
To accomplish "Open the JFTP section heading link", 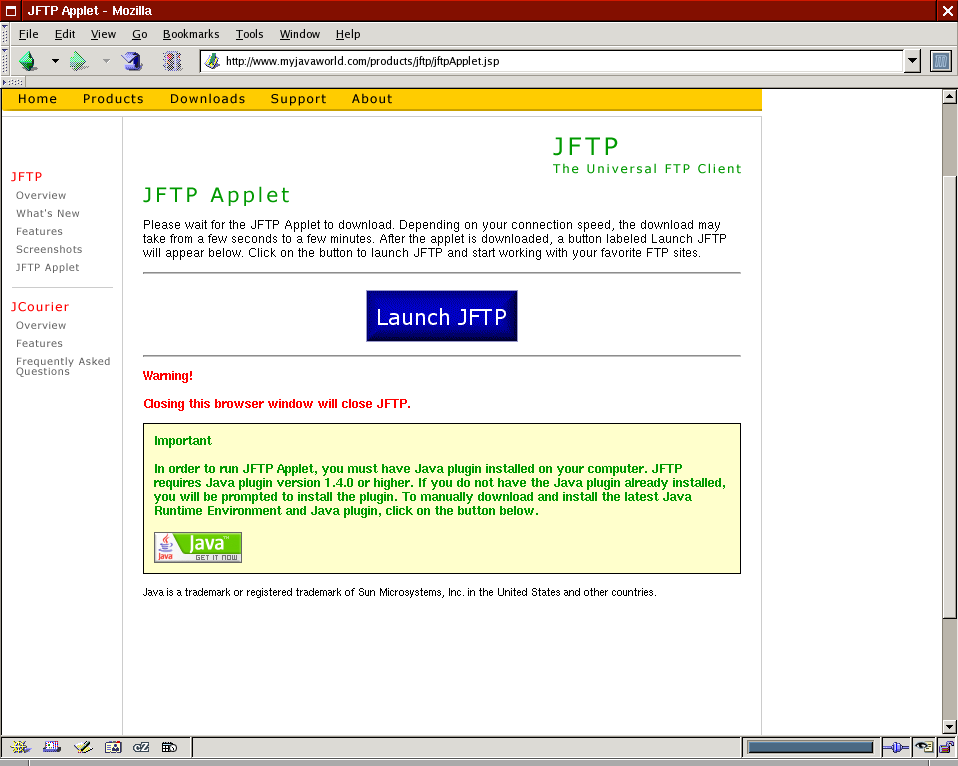I will click(26, 177).
